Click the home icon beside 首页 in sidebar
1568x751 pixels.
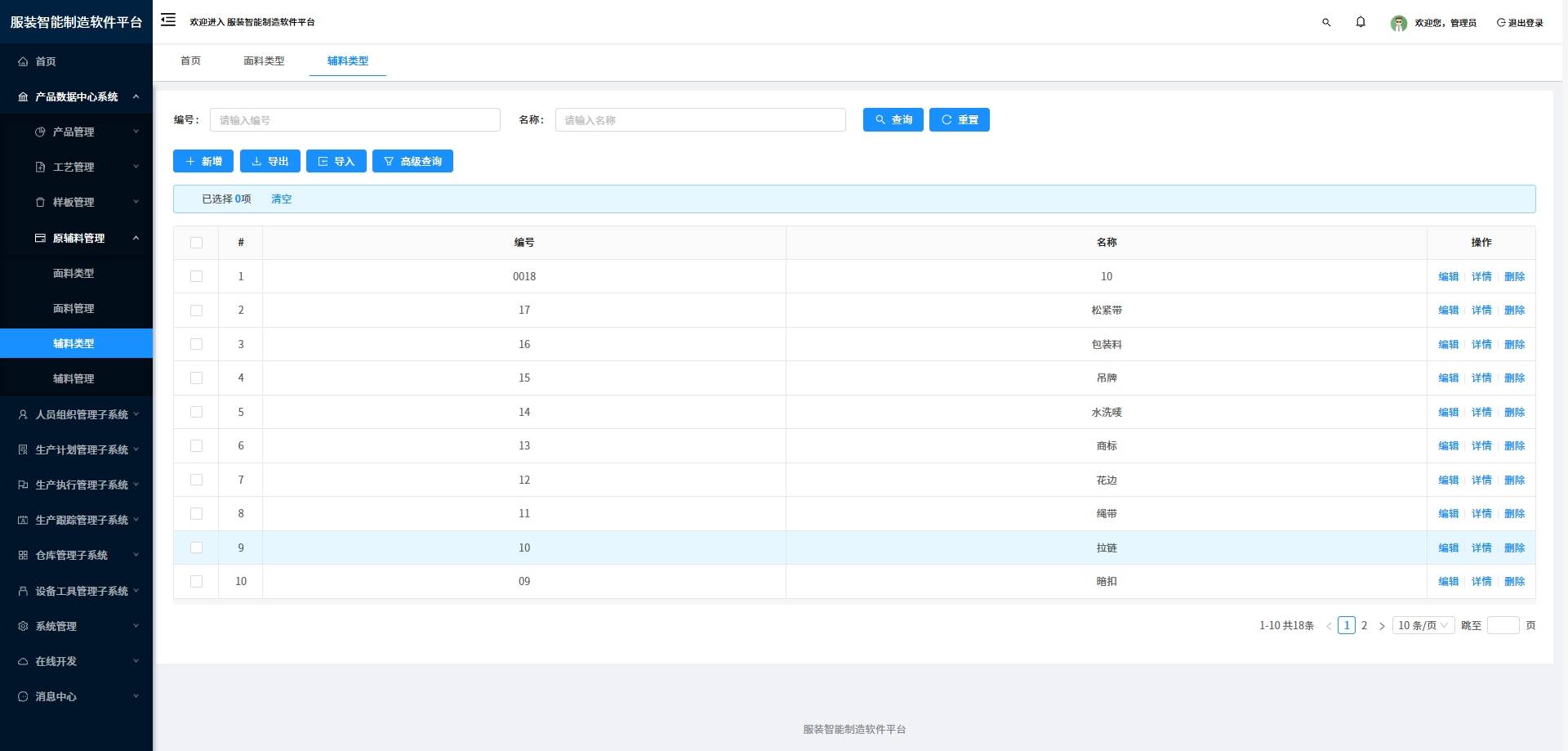tap(23, 61)
